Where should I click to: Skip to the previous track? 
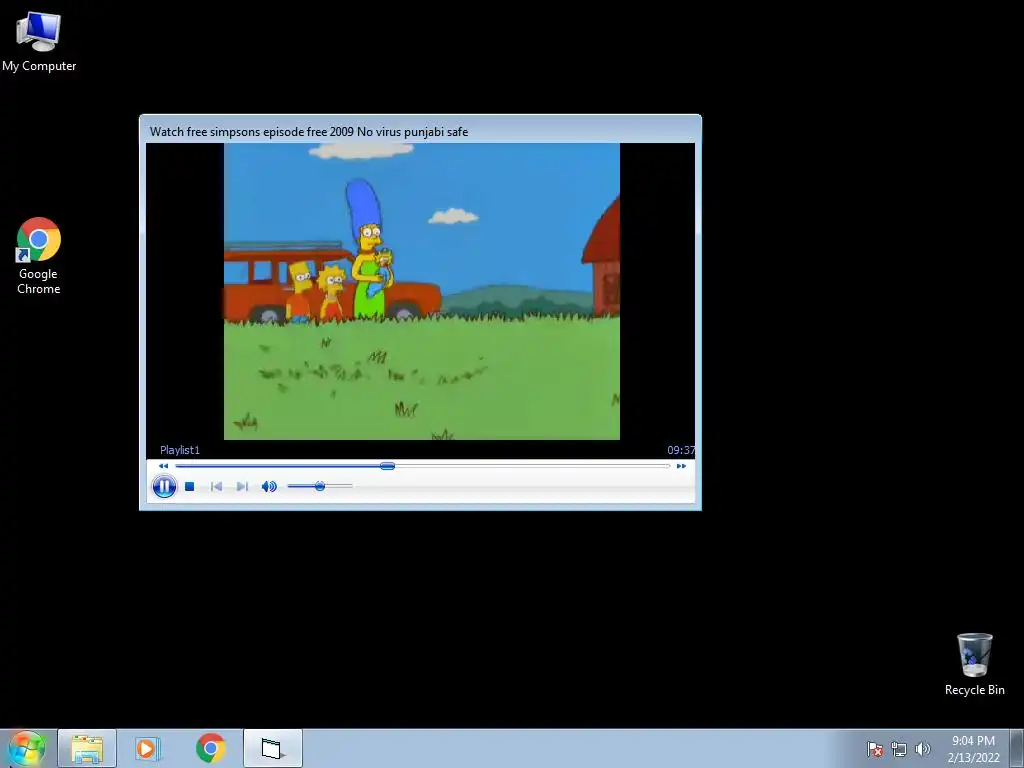point(216,487)
